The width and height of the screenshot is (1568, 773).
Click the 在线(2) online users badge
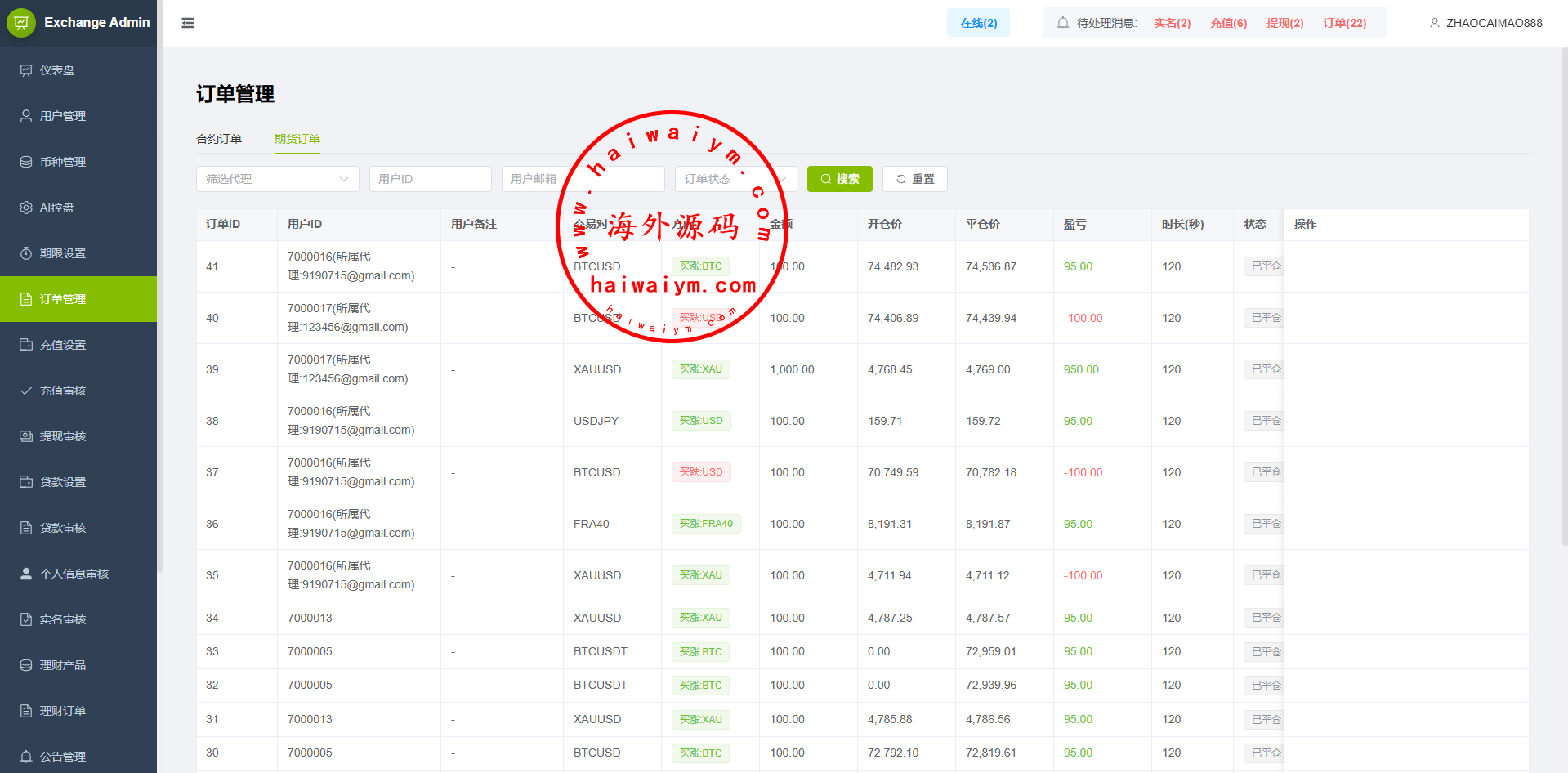pos(978,23)
